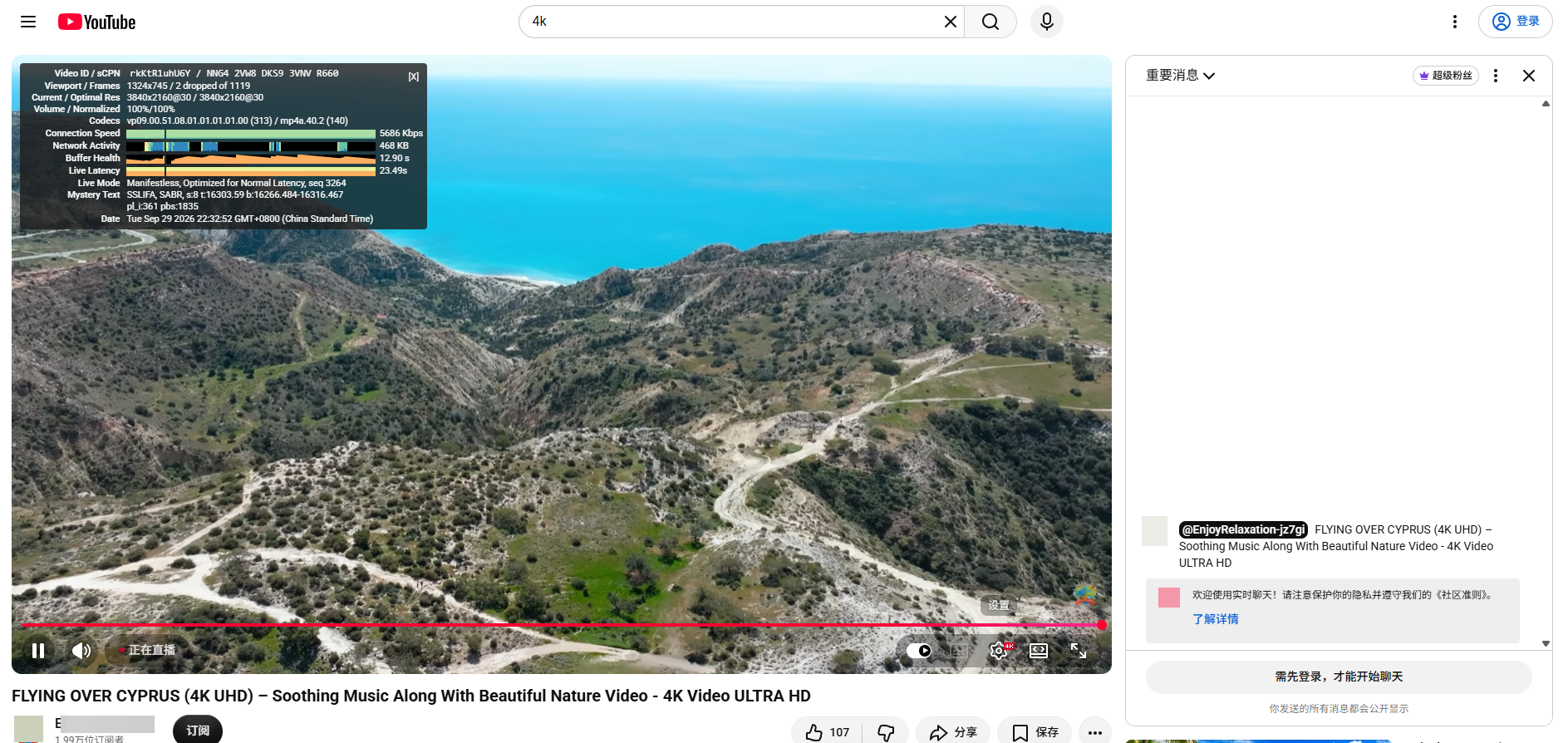Open the YouTube hamburger guide menu
This screenshot has width=1568, height=743.
point(28,22)
